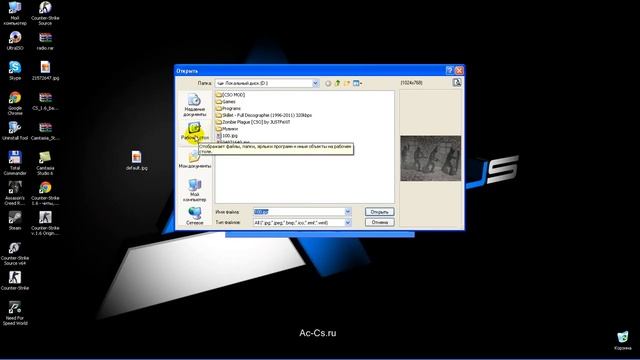Click the Back navigation button in dialog
Screen dimensions: 640x360
pyautogui.click(x=328, y=83)
